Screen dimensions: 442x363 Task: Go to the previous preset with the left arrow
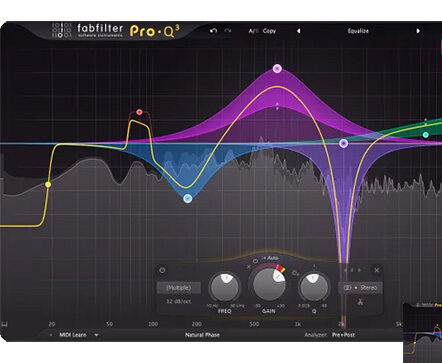pos(299,31)
